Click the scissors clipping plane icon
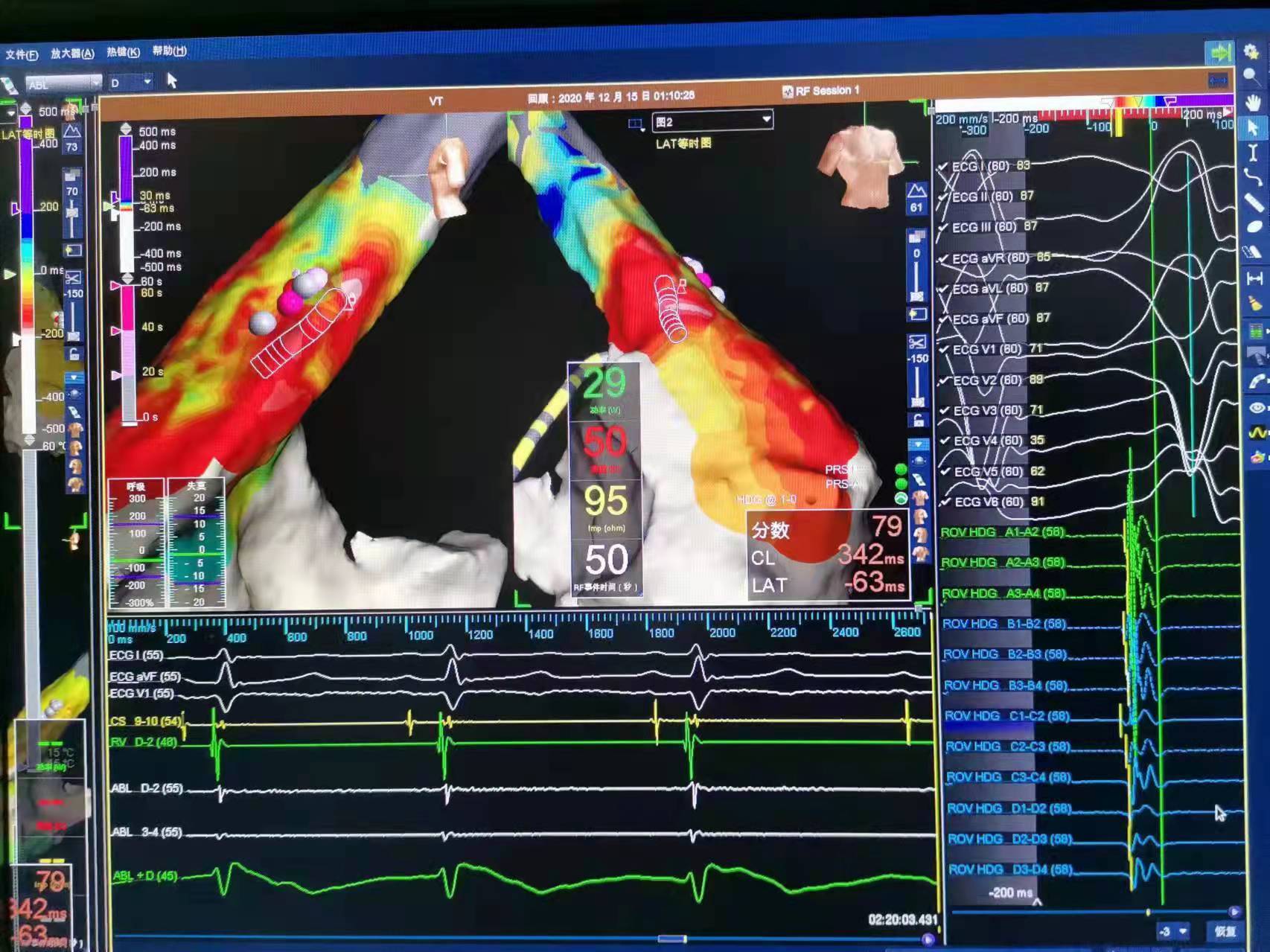Viewport: 1270px width, 952px height. click(x=916, y=342)
